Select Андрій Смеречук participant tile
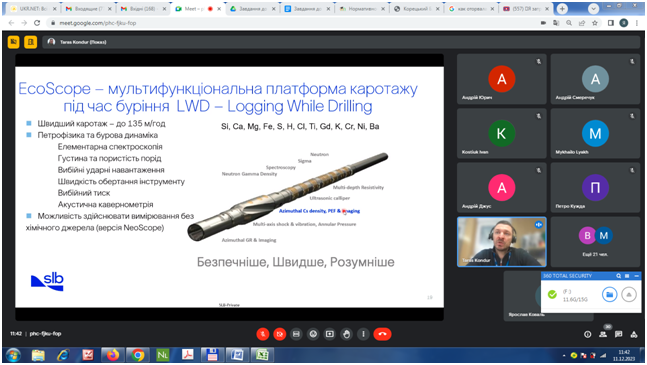This screenshot has width=647, height=365. (x=595, y=79)
